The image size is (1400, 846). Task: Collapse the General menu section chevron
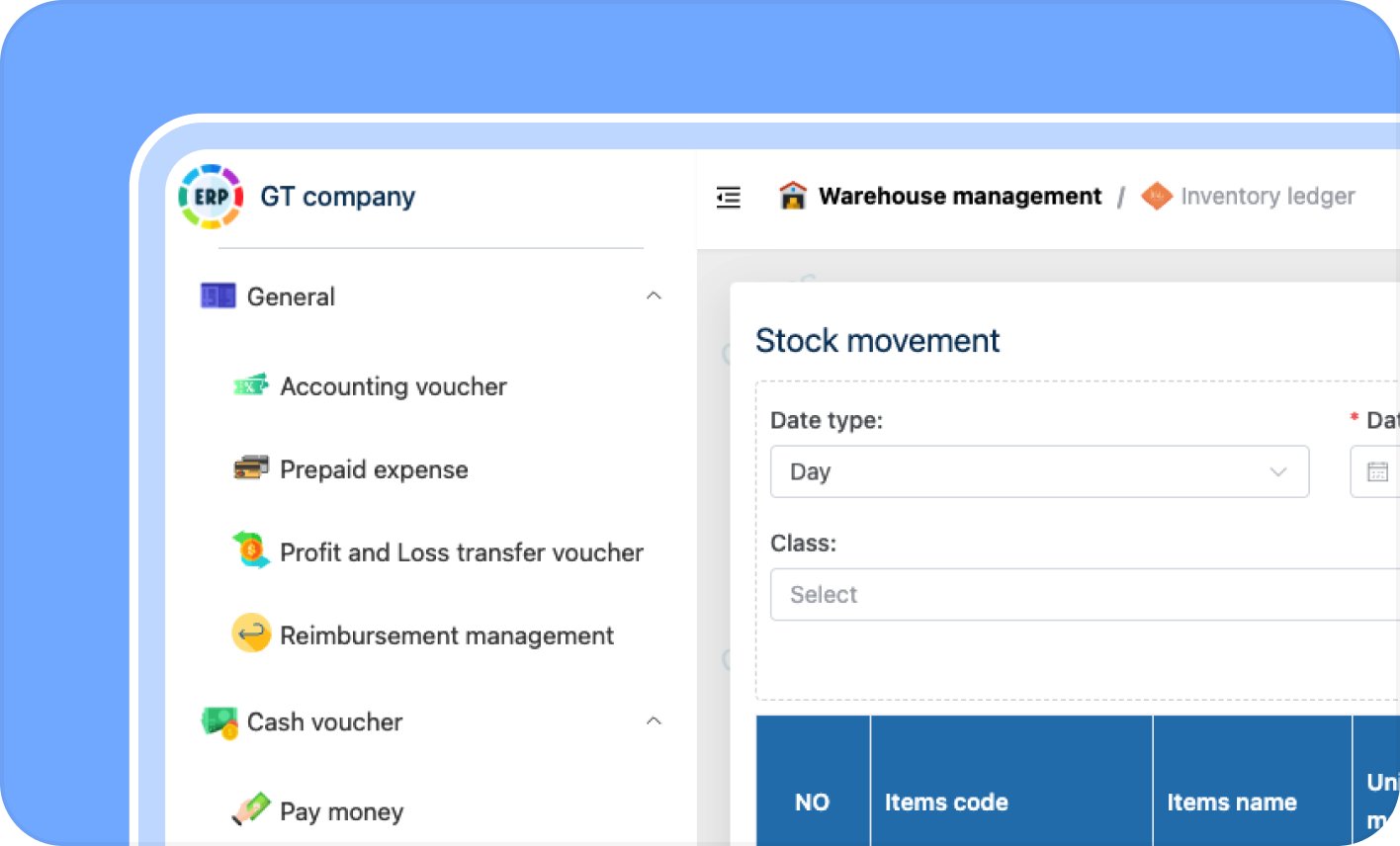tap(654, 296)
